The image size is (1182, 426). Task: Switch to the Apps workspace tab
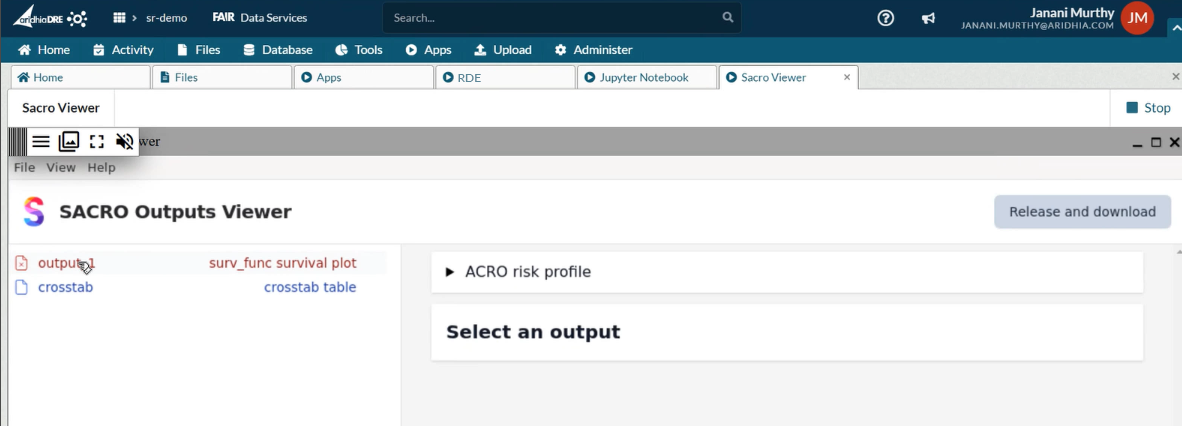click(364, 77)
